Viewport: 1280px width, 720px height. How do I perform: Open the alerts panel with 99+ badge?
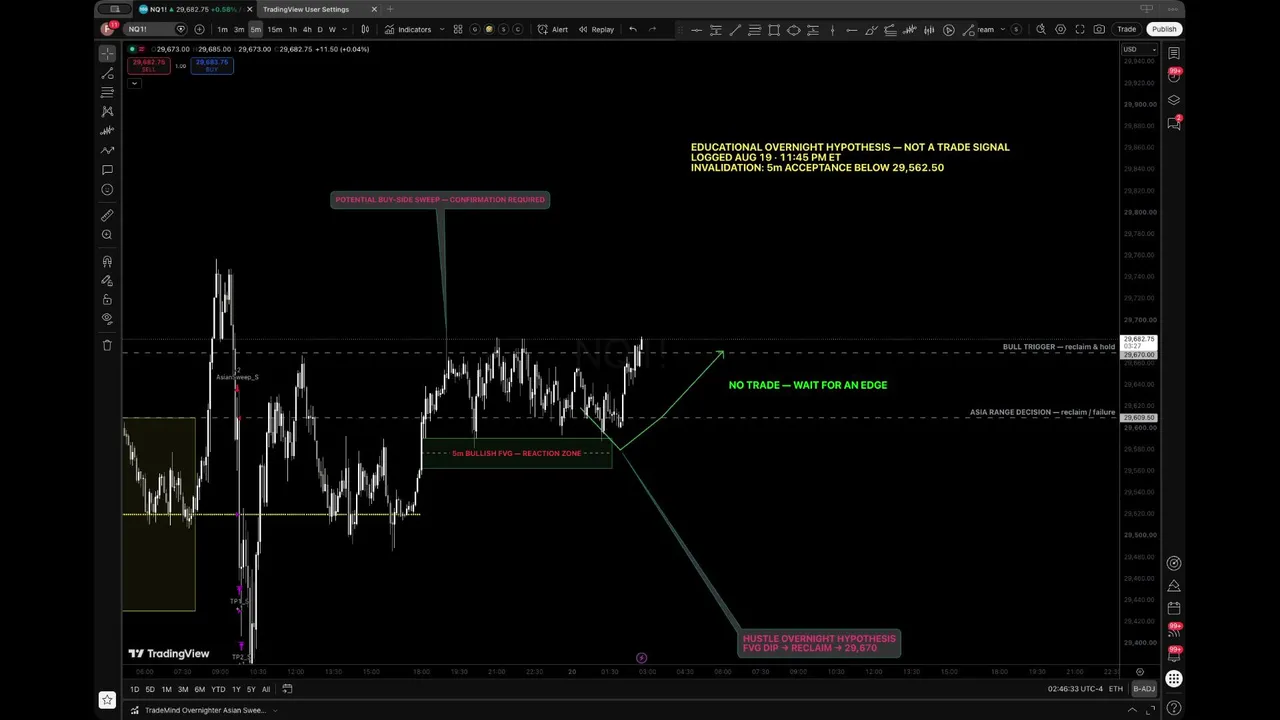[x=1174, y=75]
